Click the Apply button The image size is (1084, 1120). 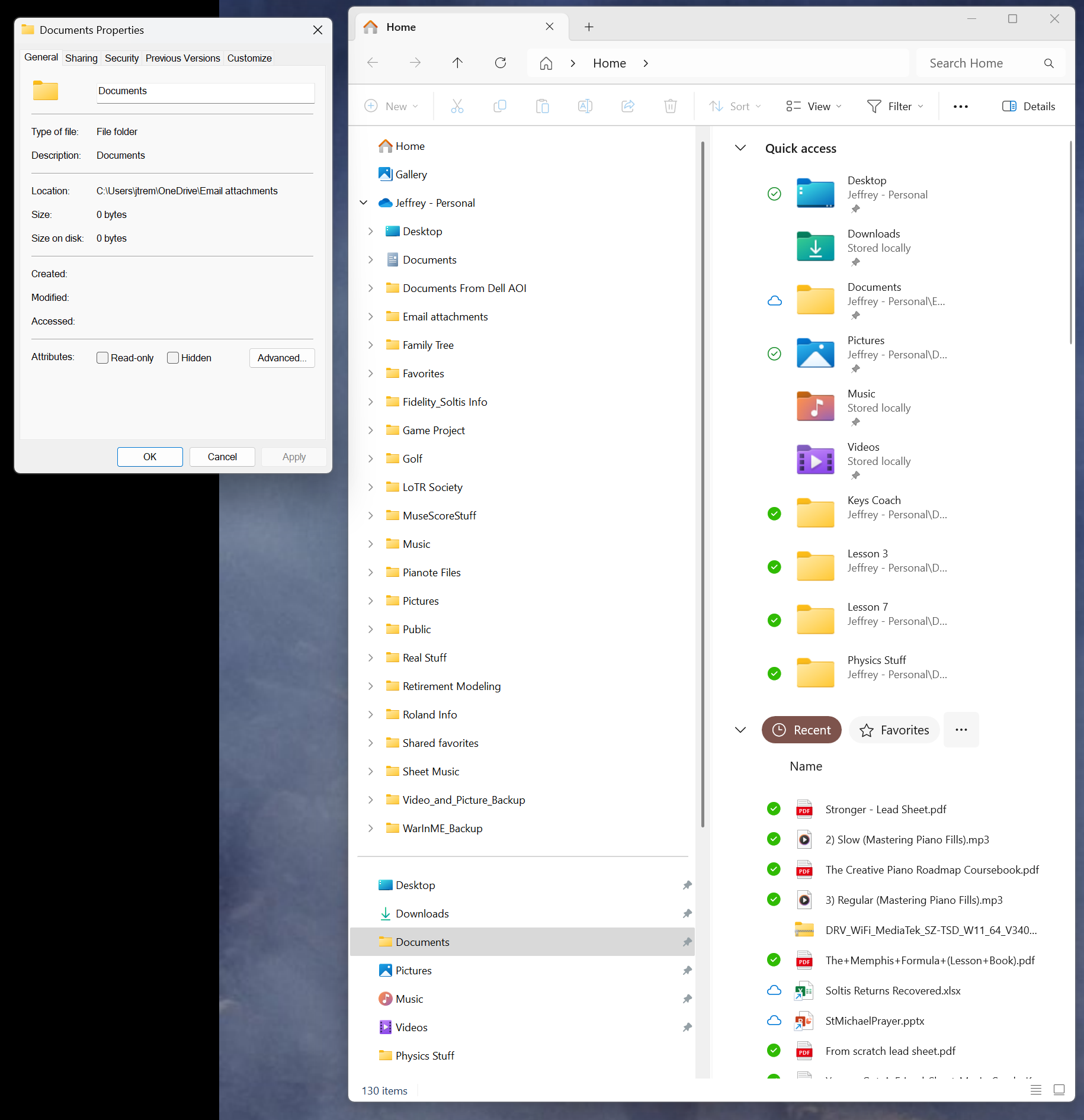(293, 457)
